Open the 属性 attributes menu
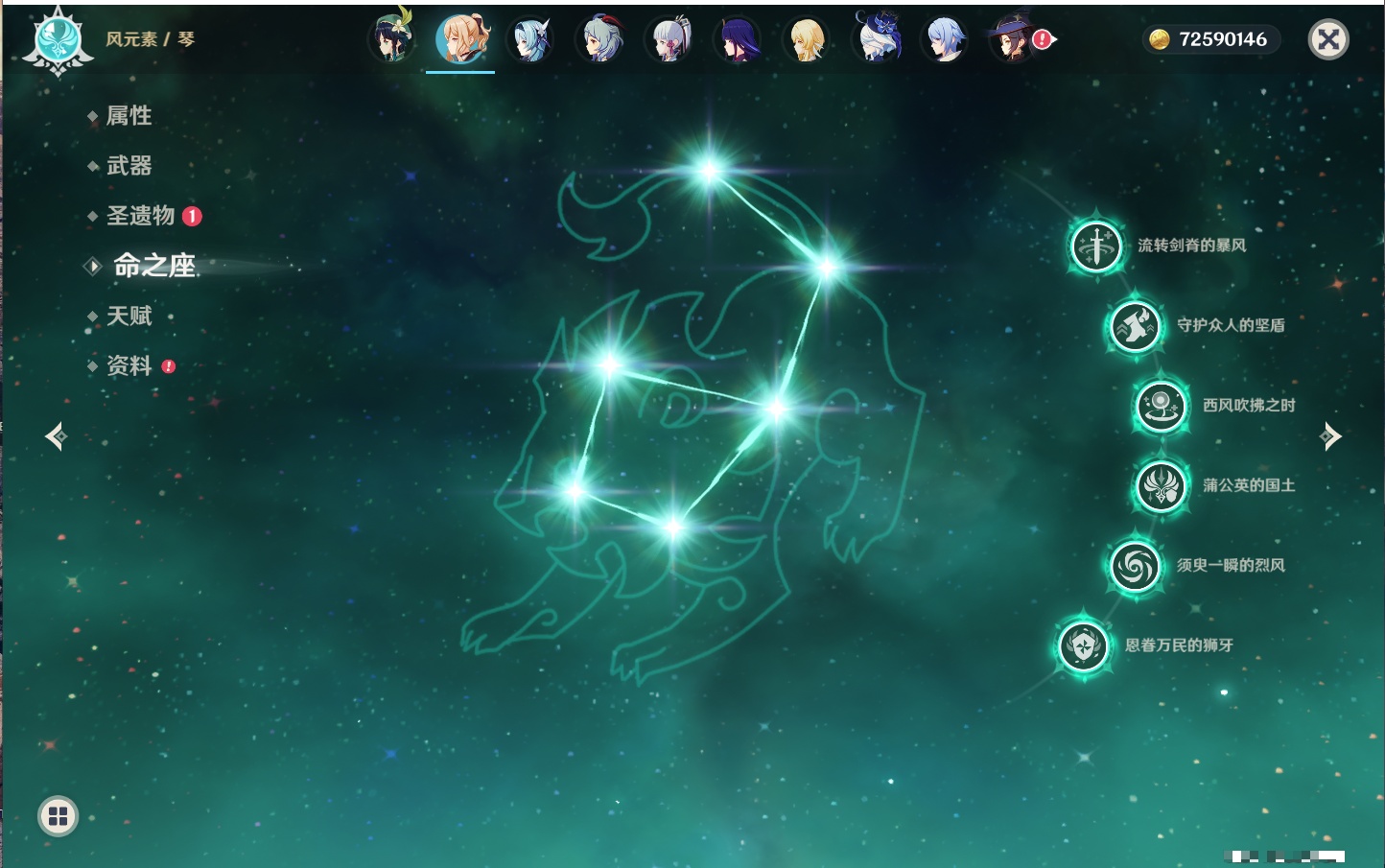Viewport: 1385px width, 868px height. point(129,116)
